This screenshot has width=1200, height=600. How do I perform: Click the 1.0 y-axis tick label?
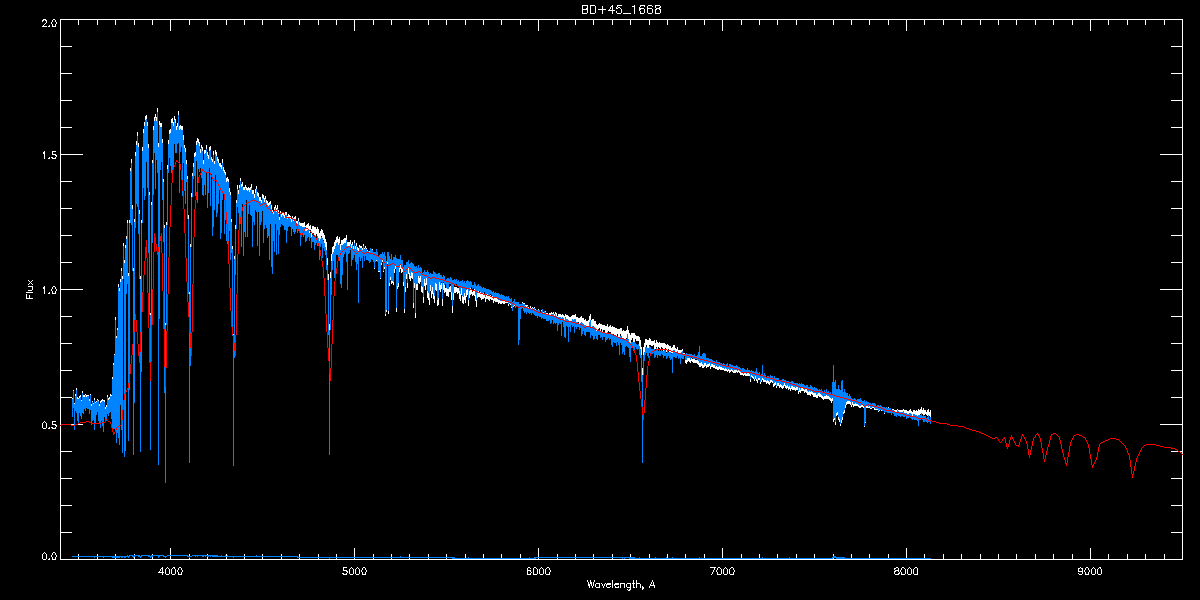(48, 289)
